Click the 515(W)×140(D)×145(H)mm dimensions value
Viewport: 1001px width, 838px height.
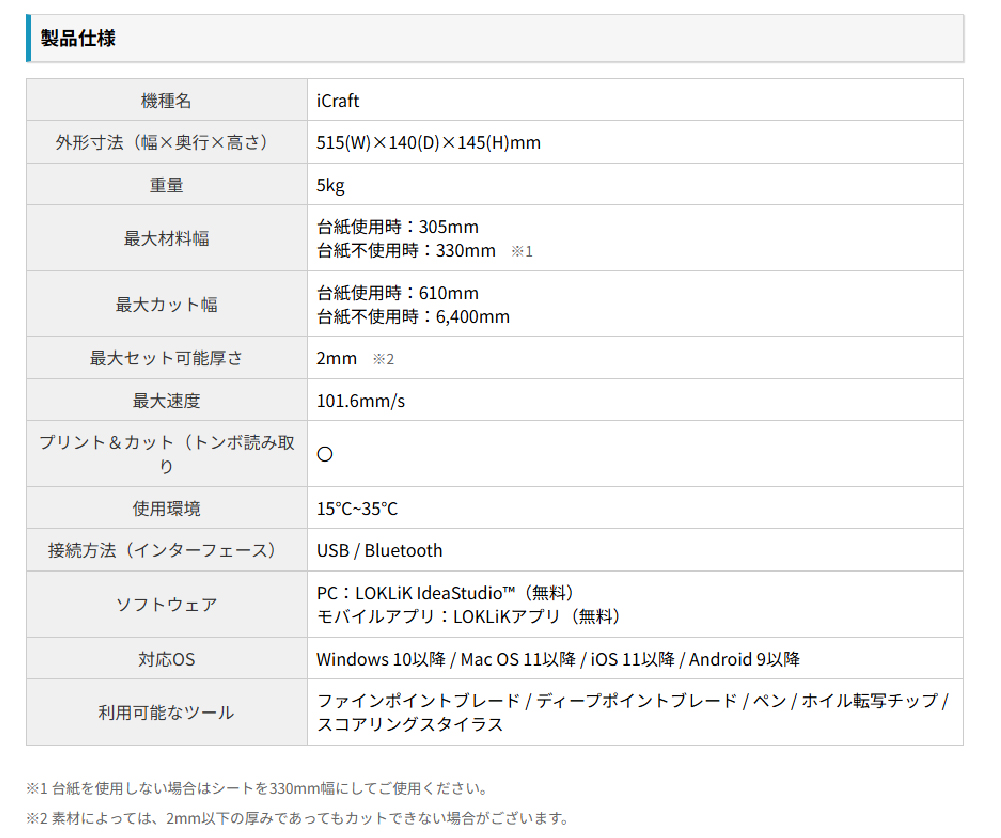[x=428, y=142]
